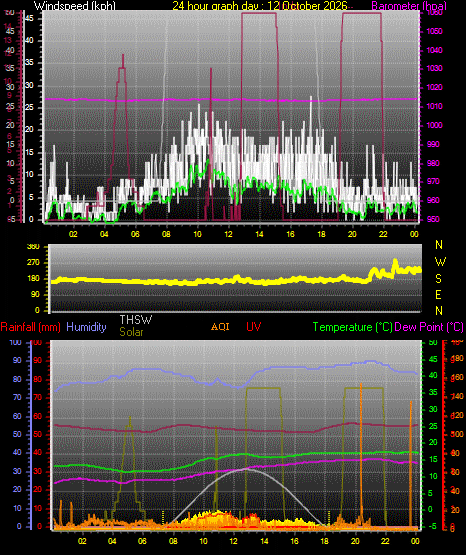Click the "Windspeed (kph)" chart title

(x=75, y=6)
